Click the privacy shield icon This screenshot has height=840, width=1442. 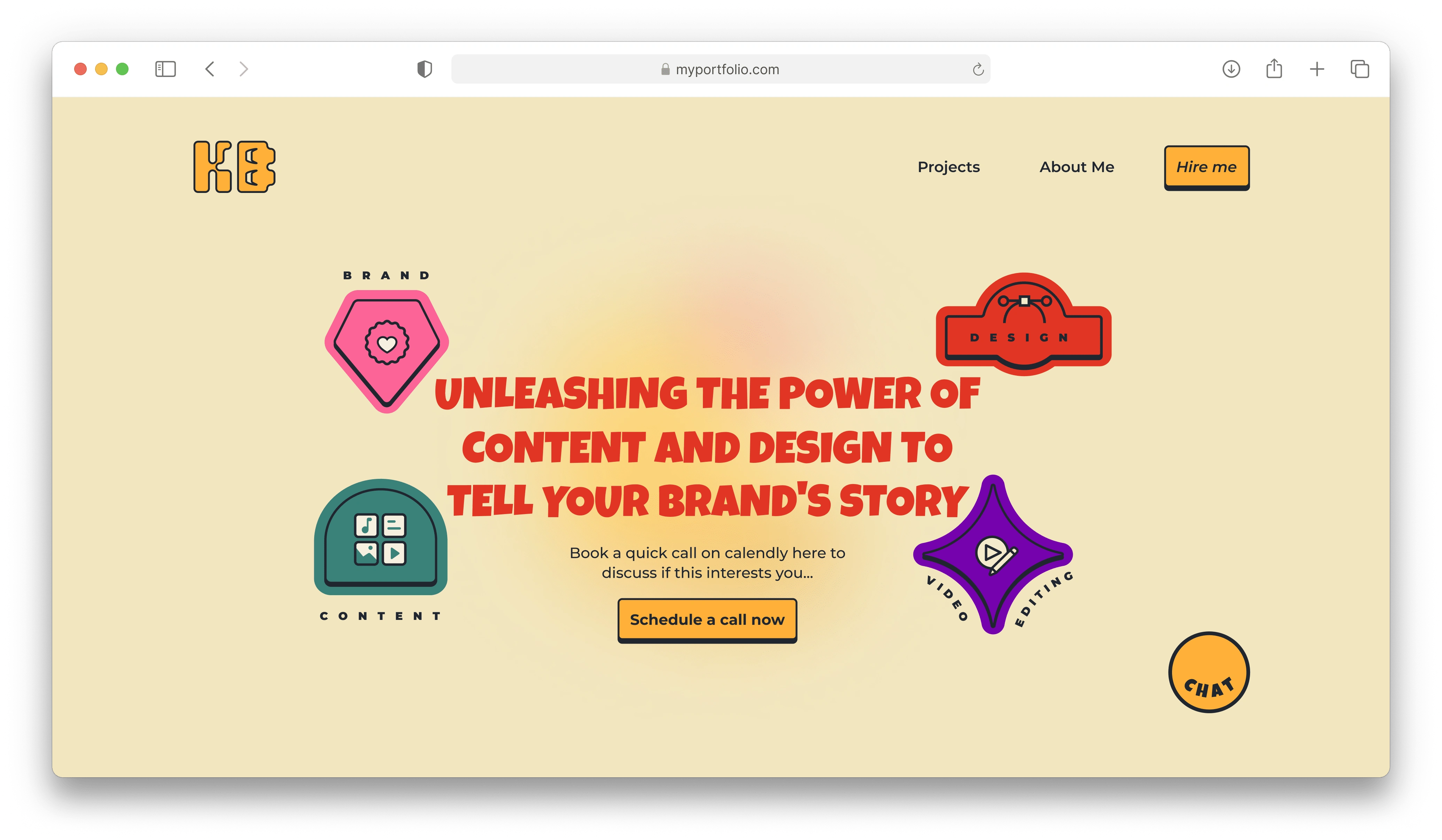(425, 69)
